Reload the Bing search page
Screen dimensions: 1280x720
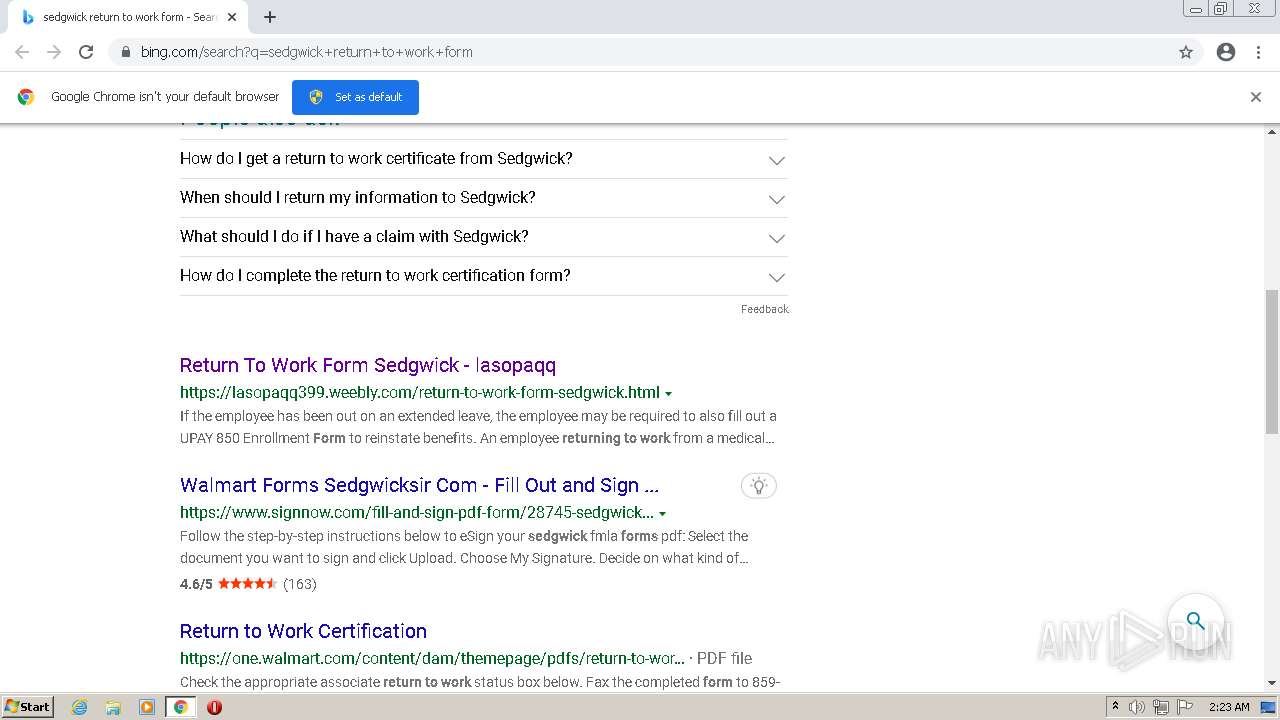(x=86, y=52)
